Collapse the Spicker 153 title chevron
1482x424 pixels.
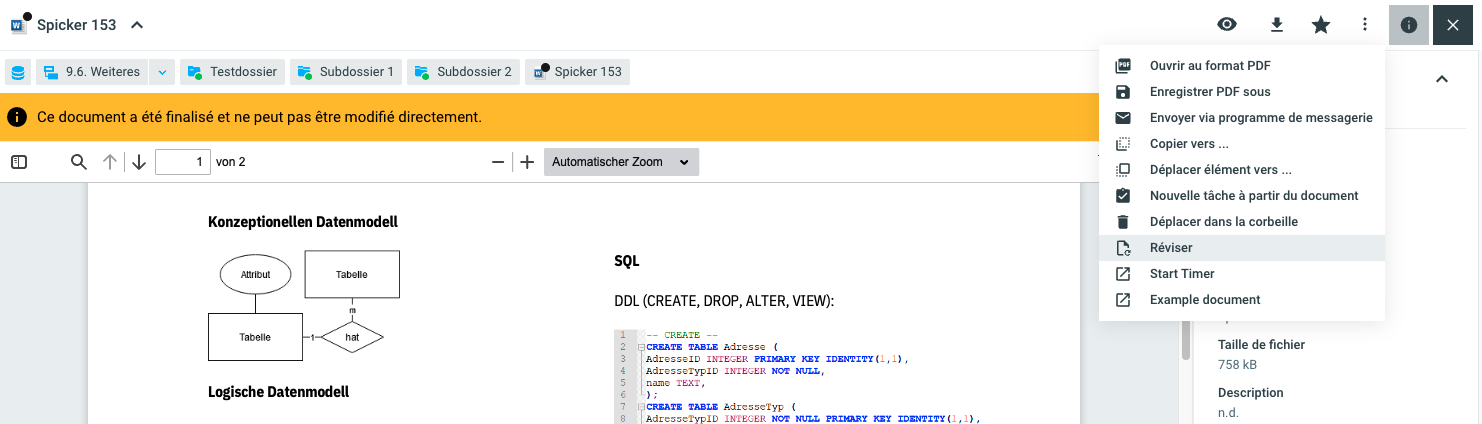tap(137, 25)
